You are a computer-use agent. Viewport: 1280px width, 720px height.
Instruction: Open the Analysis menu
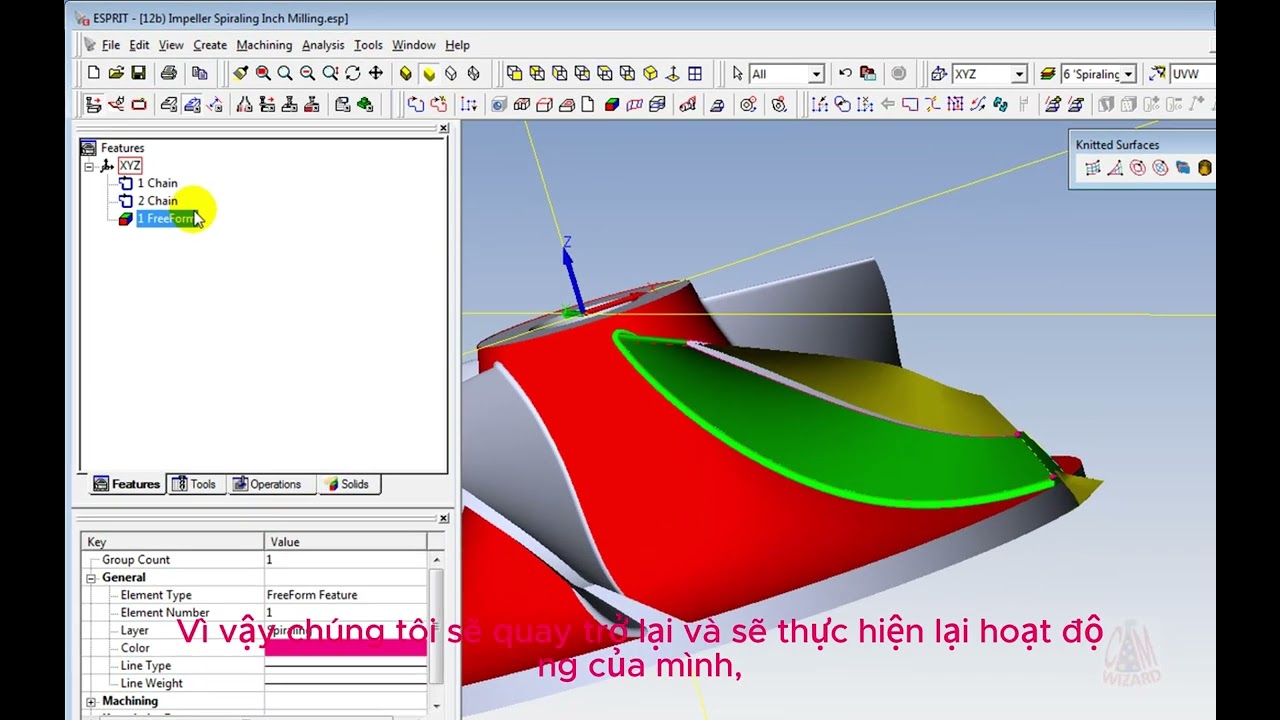pyautogui.click(x=323, y=45)
